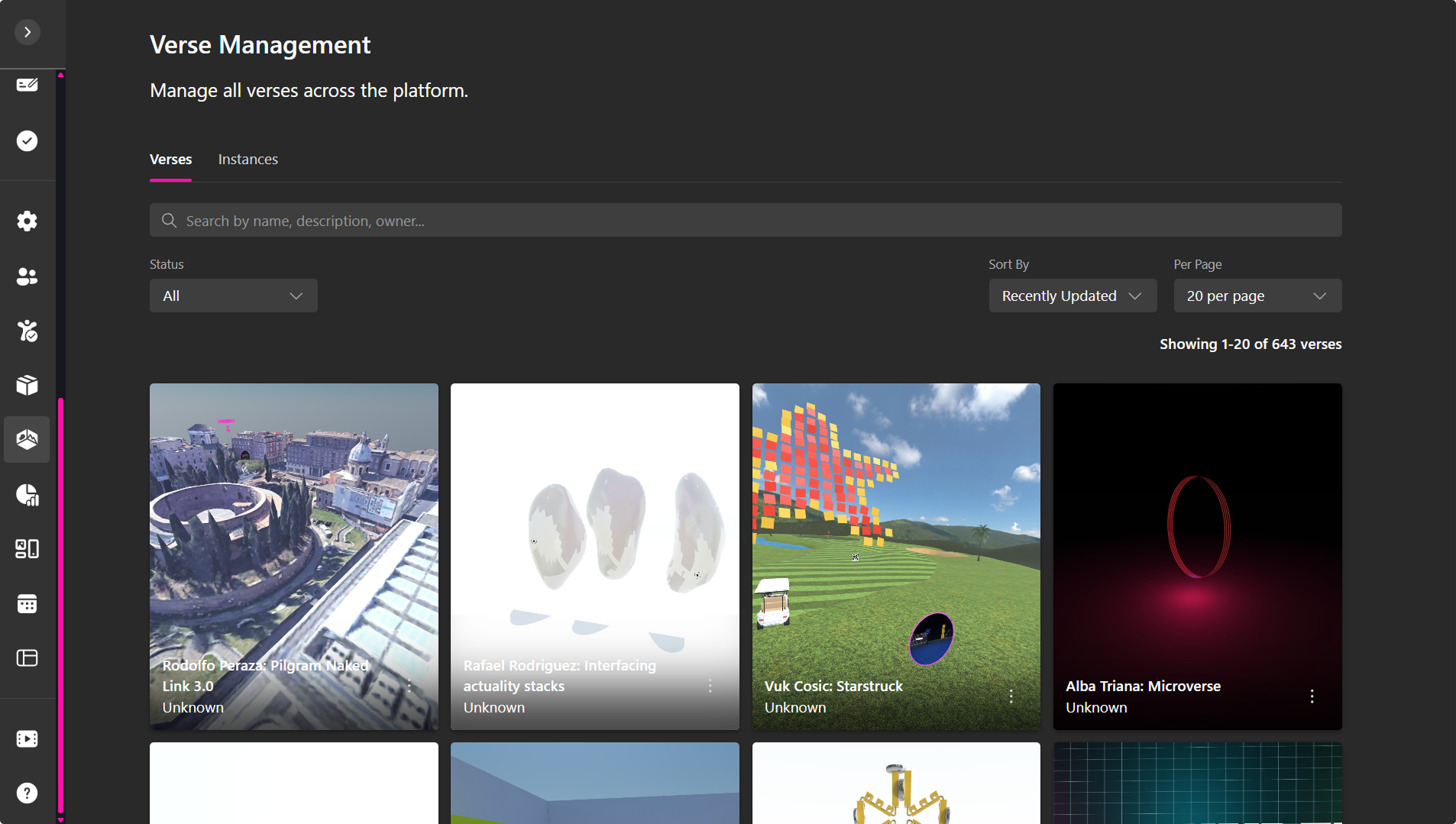The image size is (1456, 824).
Task: Click the 3D box package icon
Action: (x=28, y=385)
